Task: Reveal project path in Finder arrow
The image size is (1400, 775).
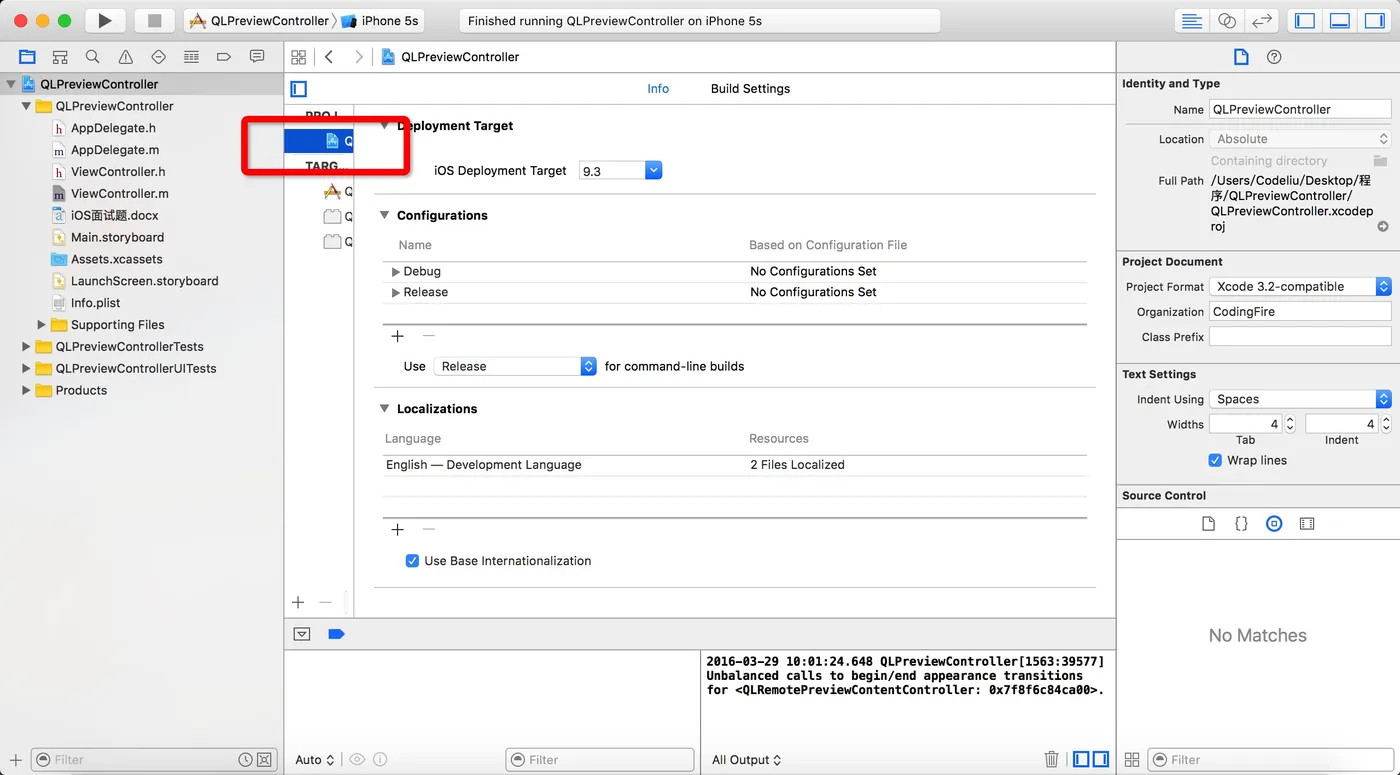Action: pyautogui.click(x=1383, y=227)
